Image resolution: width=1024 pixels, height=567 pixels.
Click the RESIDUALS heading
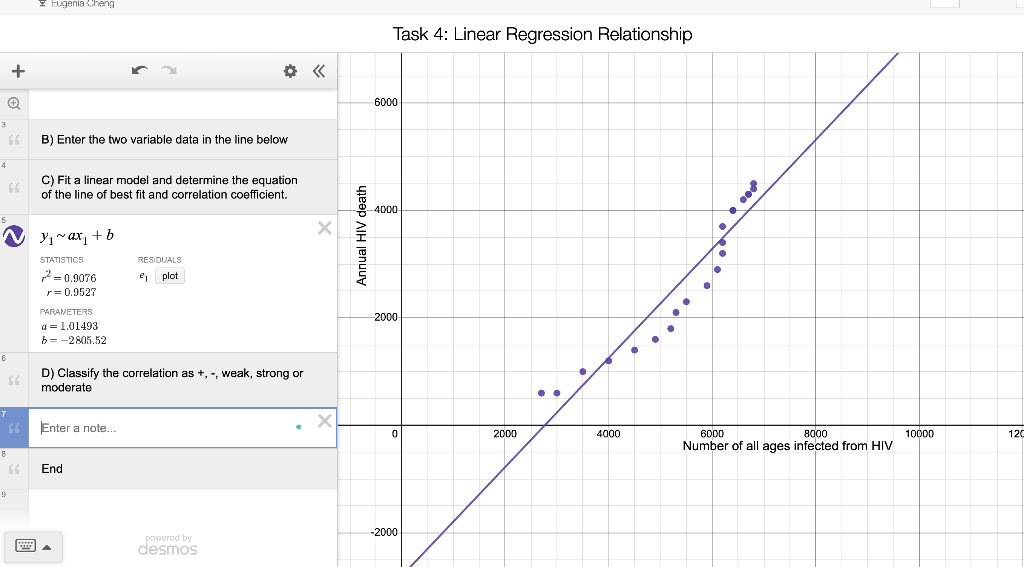tap(159, 260)
